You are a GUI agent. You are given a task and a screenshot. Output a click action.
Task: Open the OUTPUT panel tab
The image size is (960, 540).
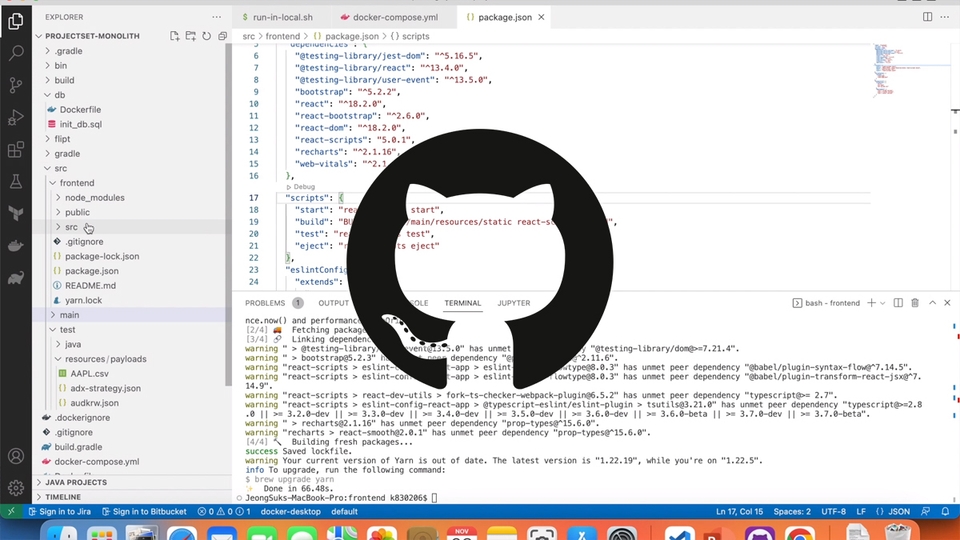(x=333, y=303)
